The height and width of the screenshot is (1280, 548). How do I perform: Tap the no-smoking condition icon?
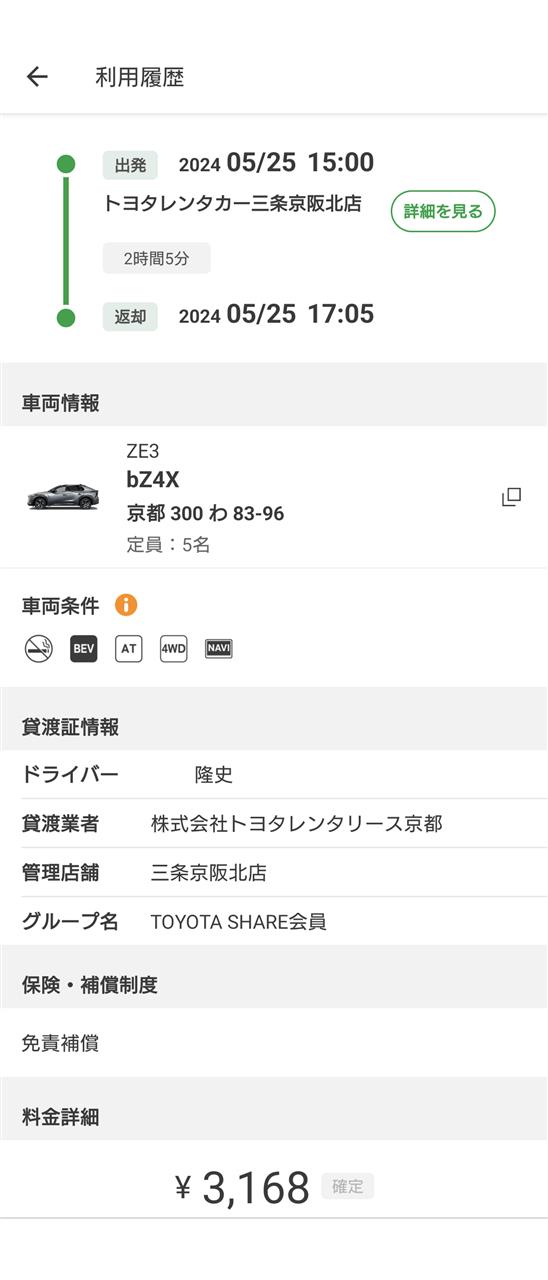[38, 649]
